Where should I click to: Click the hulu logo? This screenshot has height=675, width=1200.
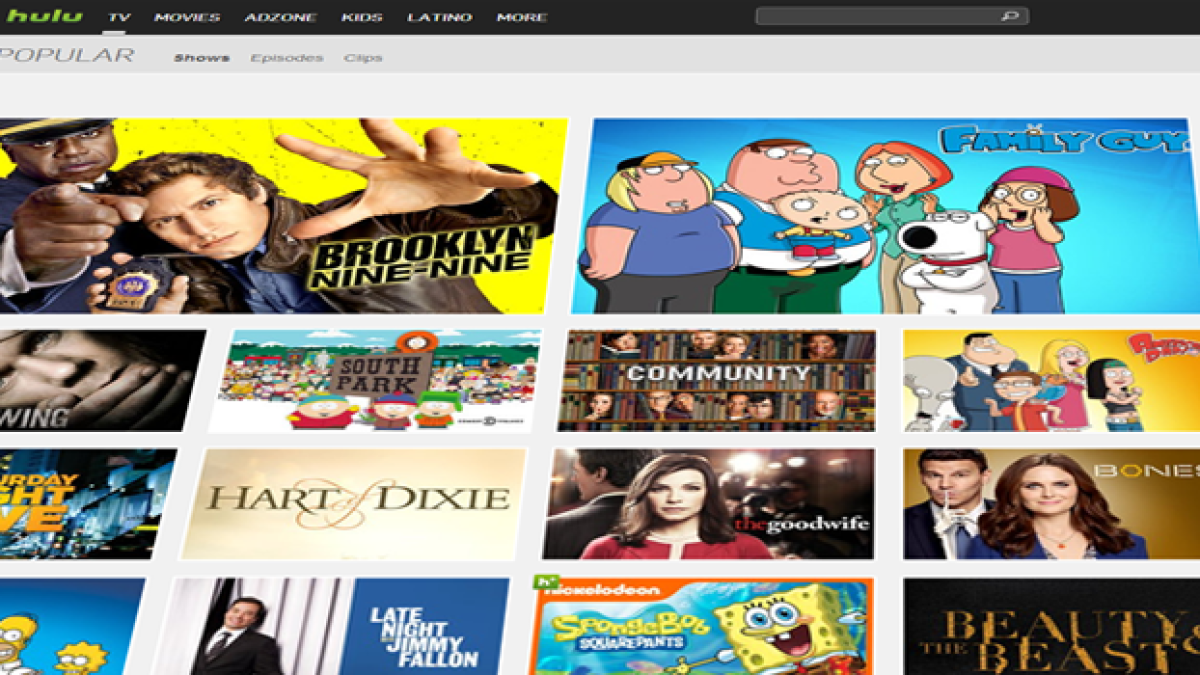(45, 16)
